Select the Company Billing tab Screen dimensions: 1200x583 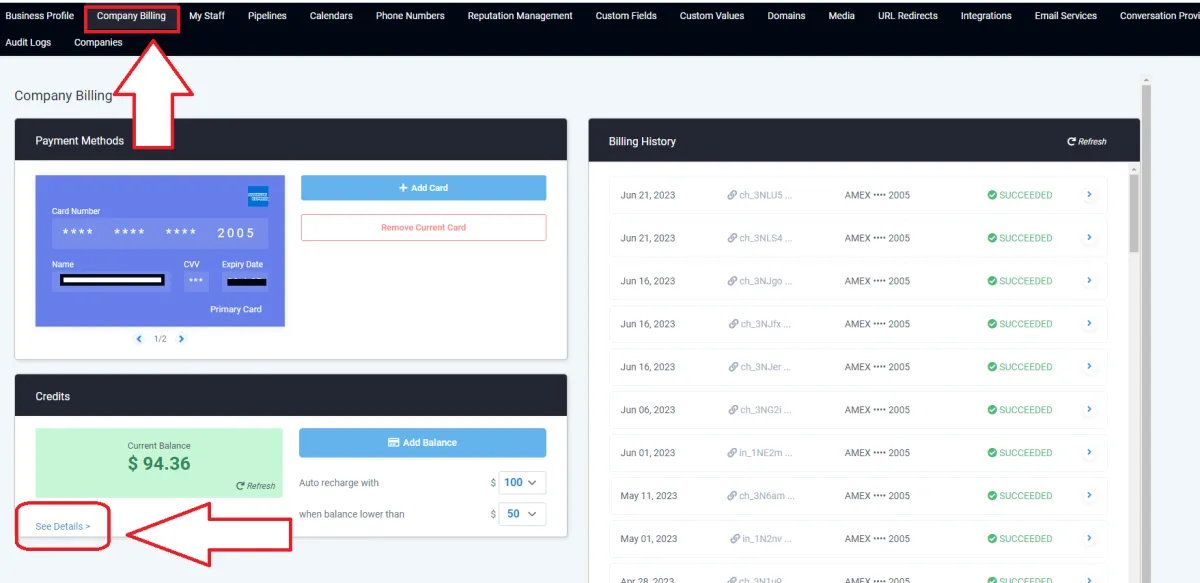coord(131,16)
